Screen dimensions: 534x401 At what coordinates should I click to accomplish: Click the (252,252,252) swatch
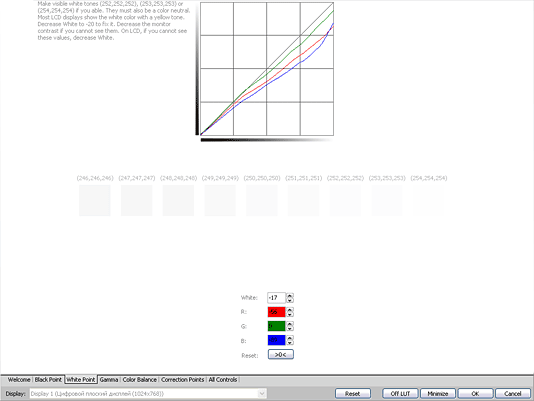coord(345,200)
